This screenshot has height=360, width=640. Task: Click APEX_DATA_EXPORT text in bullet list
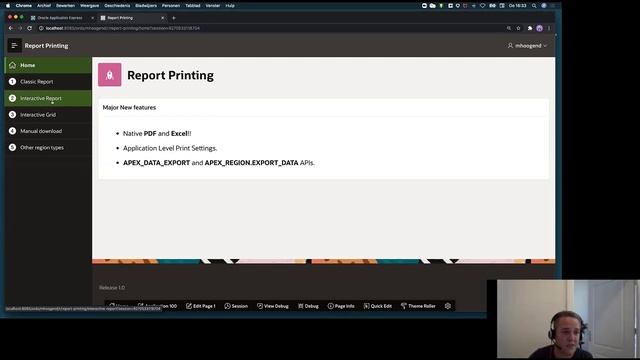click(156, 162)
